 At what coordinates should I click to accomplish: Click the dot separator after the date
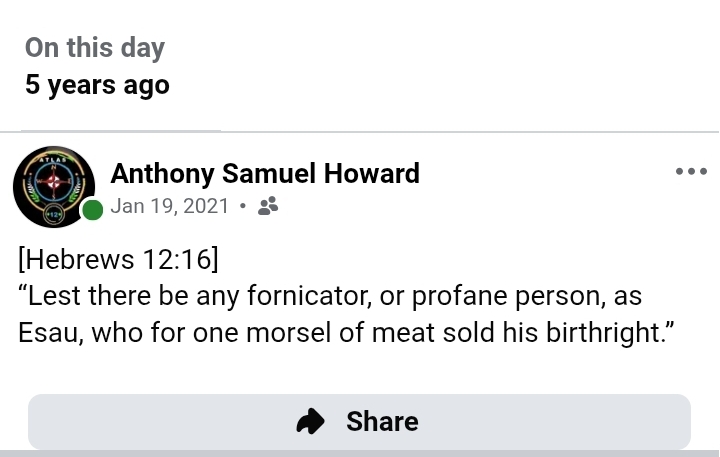point(241,207)
